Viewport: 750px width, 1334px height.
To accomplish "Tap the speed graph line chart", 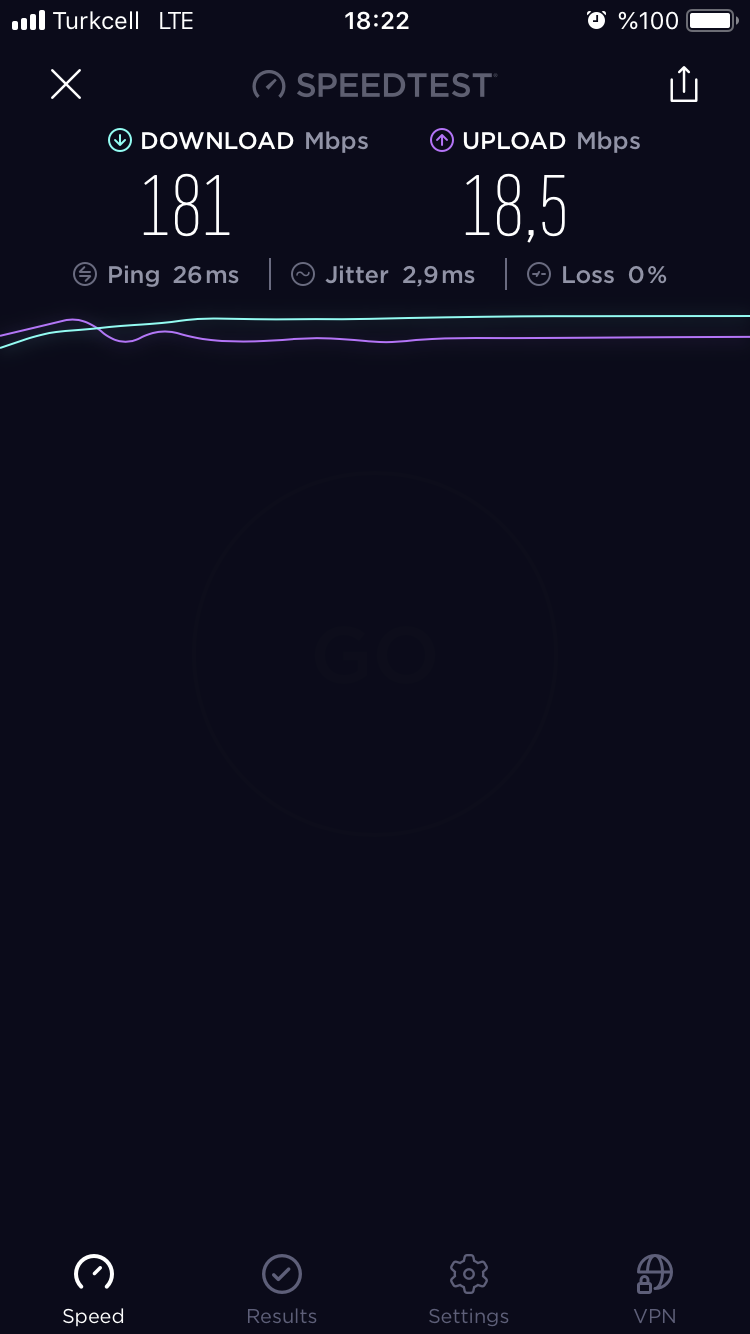I will pyautogui.click(x=375, y=332).
